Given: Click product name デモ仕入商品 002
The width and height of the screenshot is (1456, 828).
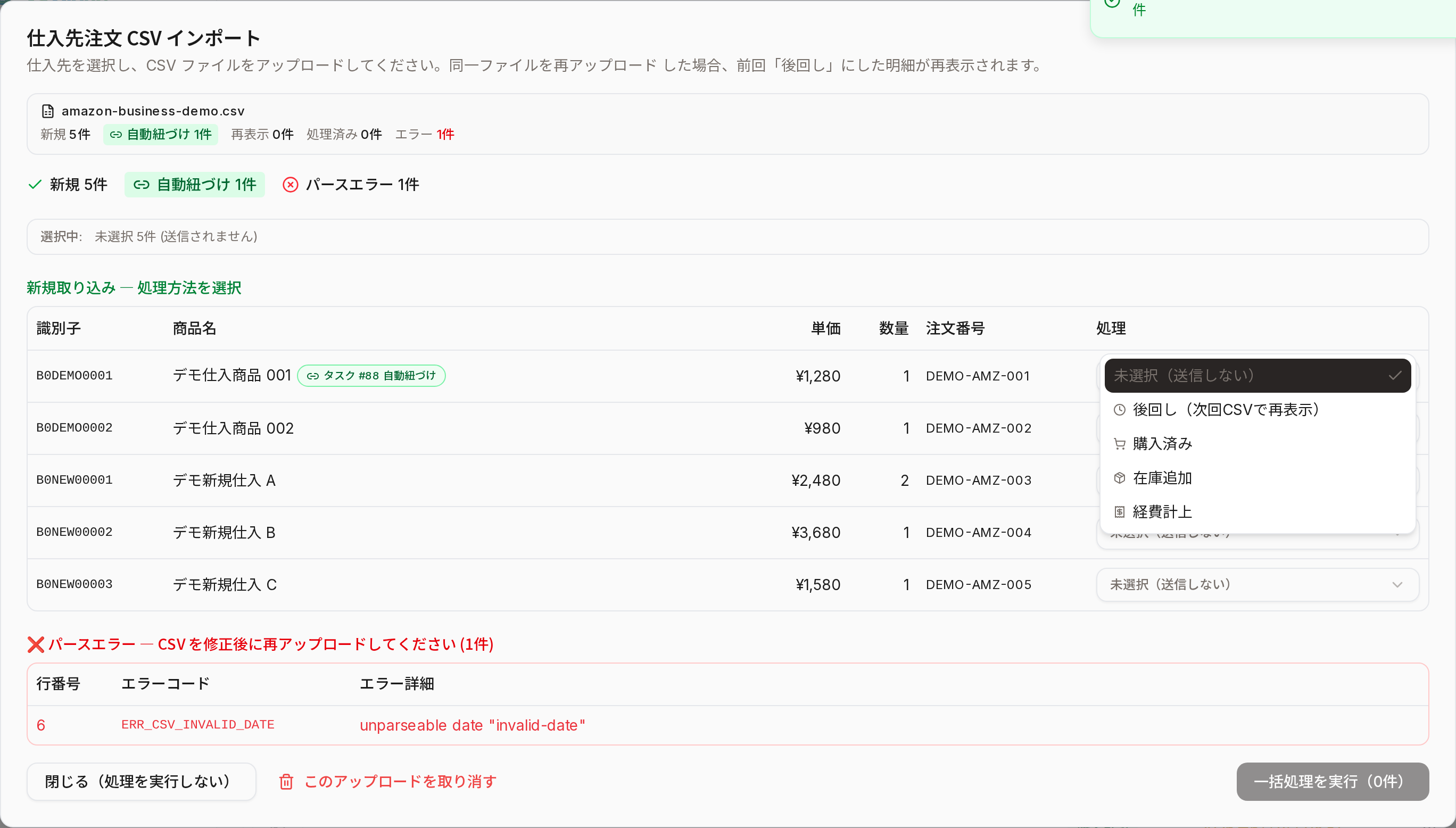Looking at the screenshot, I should point(233,428).
